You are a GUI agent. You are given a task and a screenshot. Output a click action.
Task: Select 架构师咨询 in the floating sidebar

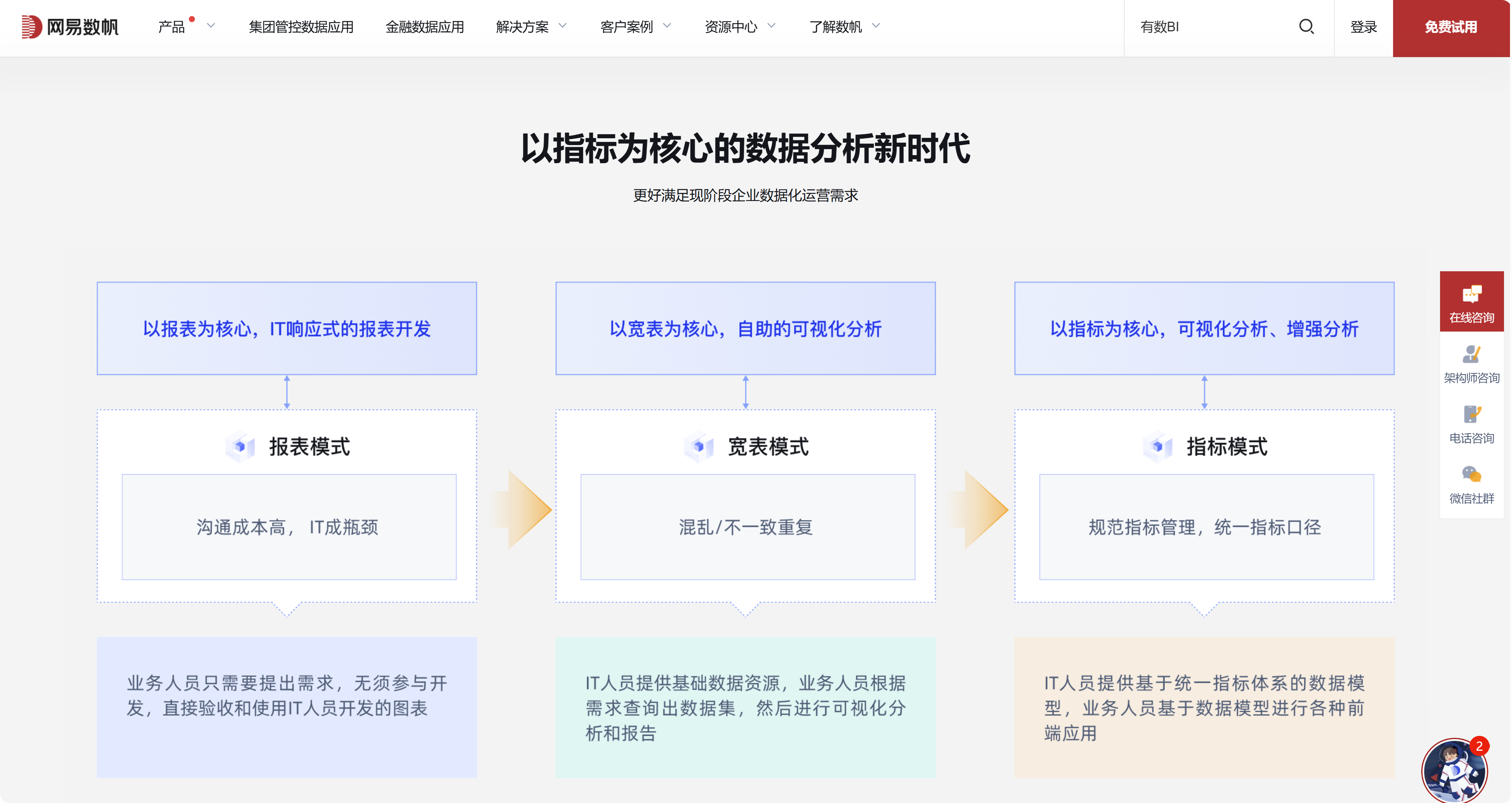(x=1472, y=364)
